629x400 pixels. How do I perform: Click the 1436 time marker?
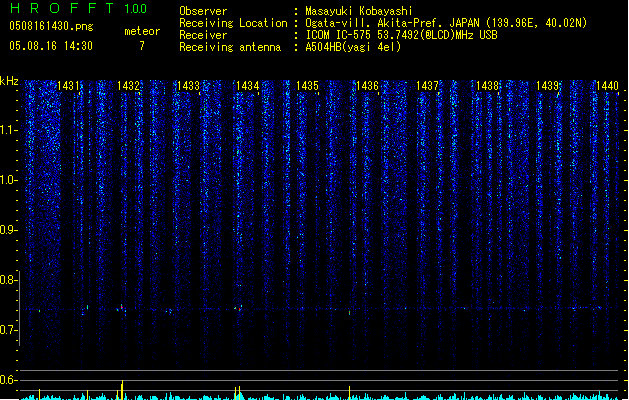[x=367, y=86]
